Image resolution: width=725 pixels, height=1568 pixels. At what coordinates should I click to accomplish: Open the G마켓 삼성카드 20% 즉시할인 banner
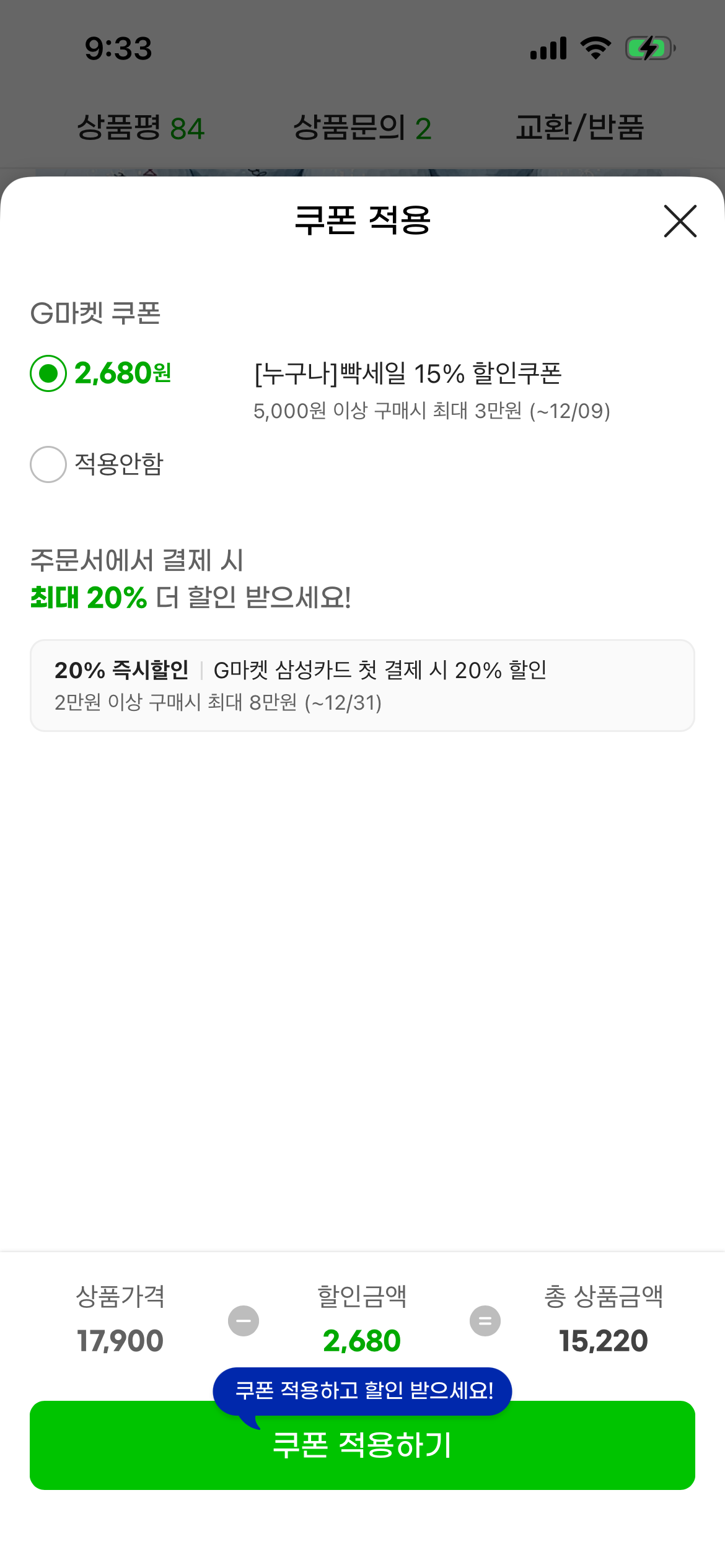362,686
